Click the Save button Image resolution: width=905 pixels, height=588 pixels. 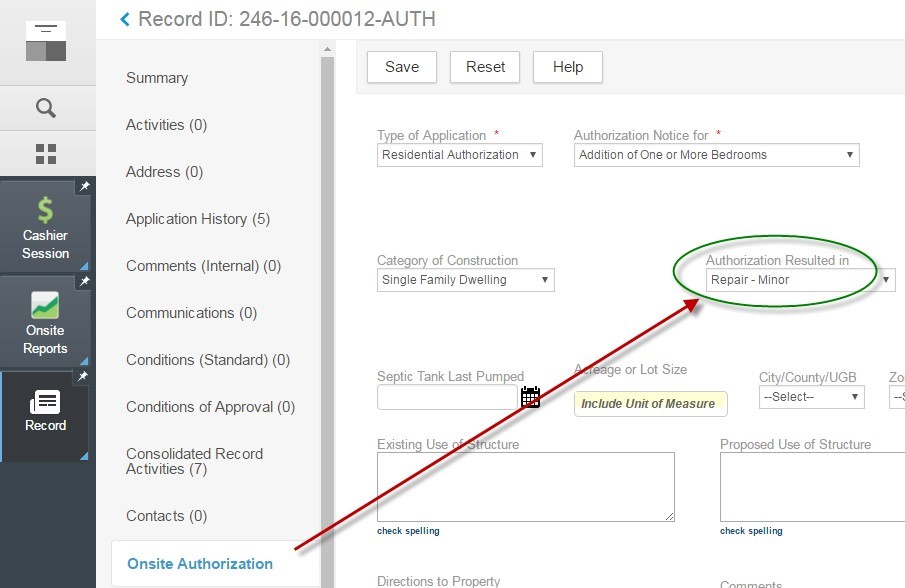402,67
